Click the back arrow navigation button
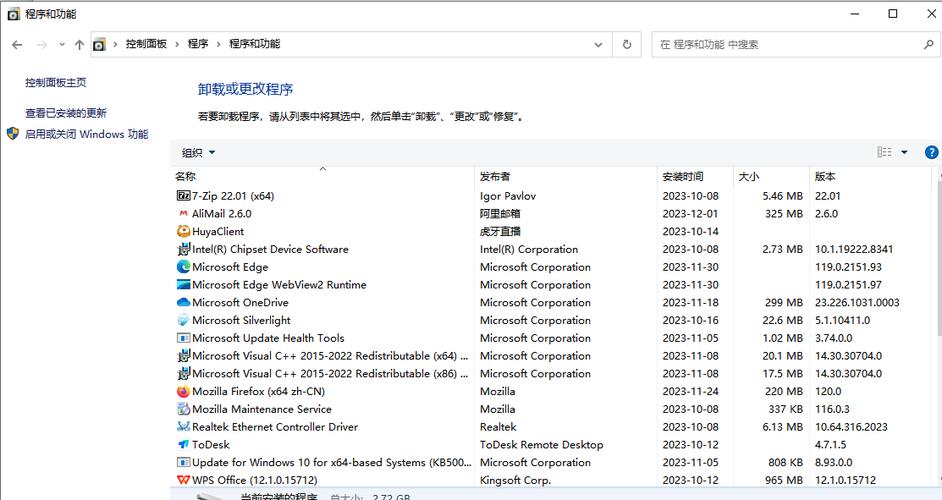This screenshot has width=942, height=500. [17, 44]
